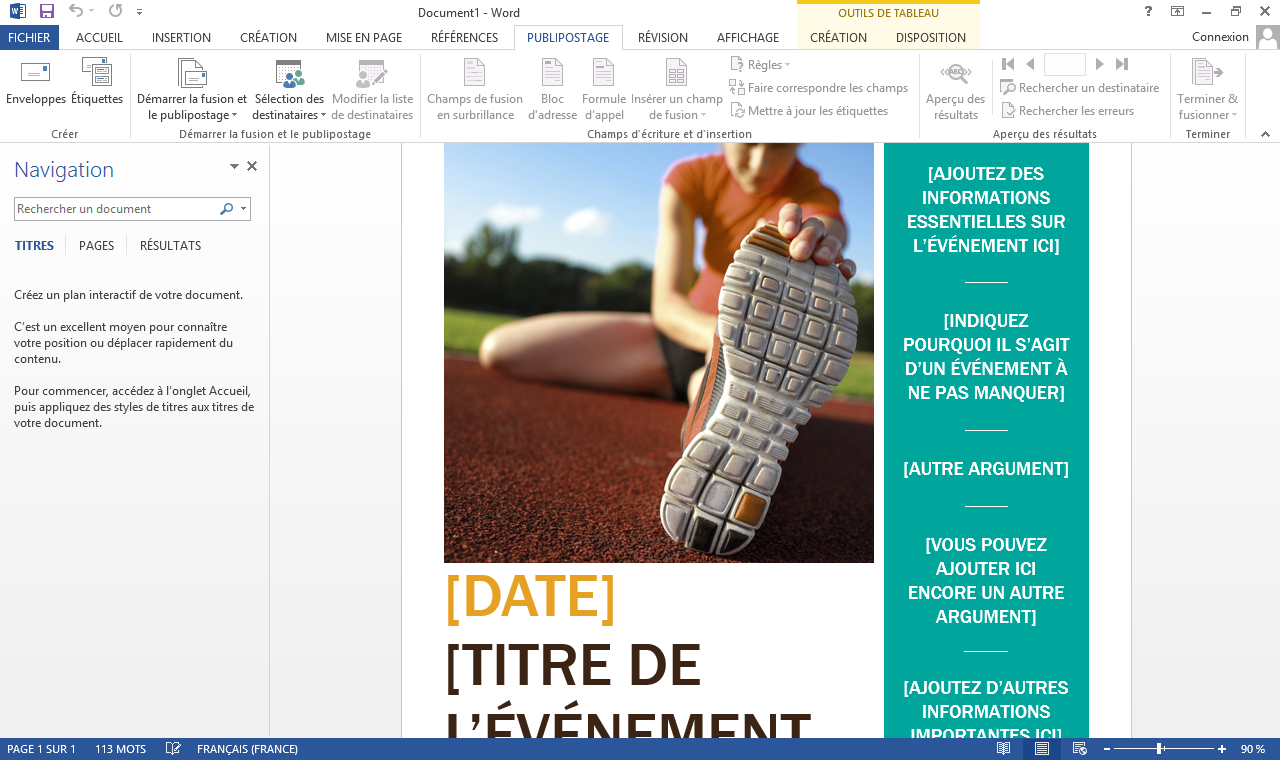
Task: Click Rechercher un destinataire
Action: (x=1079, y=88)
